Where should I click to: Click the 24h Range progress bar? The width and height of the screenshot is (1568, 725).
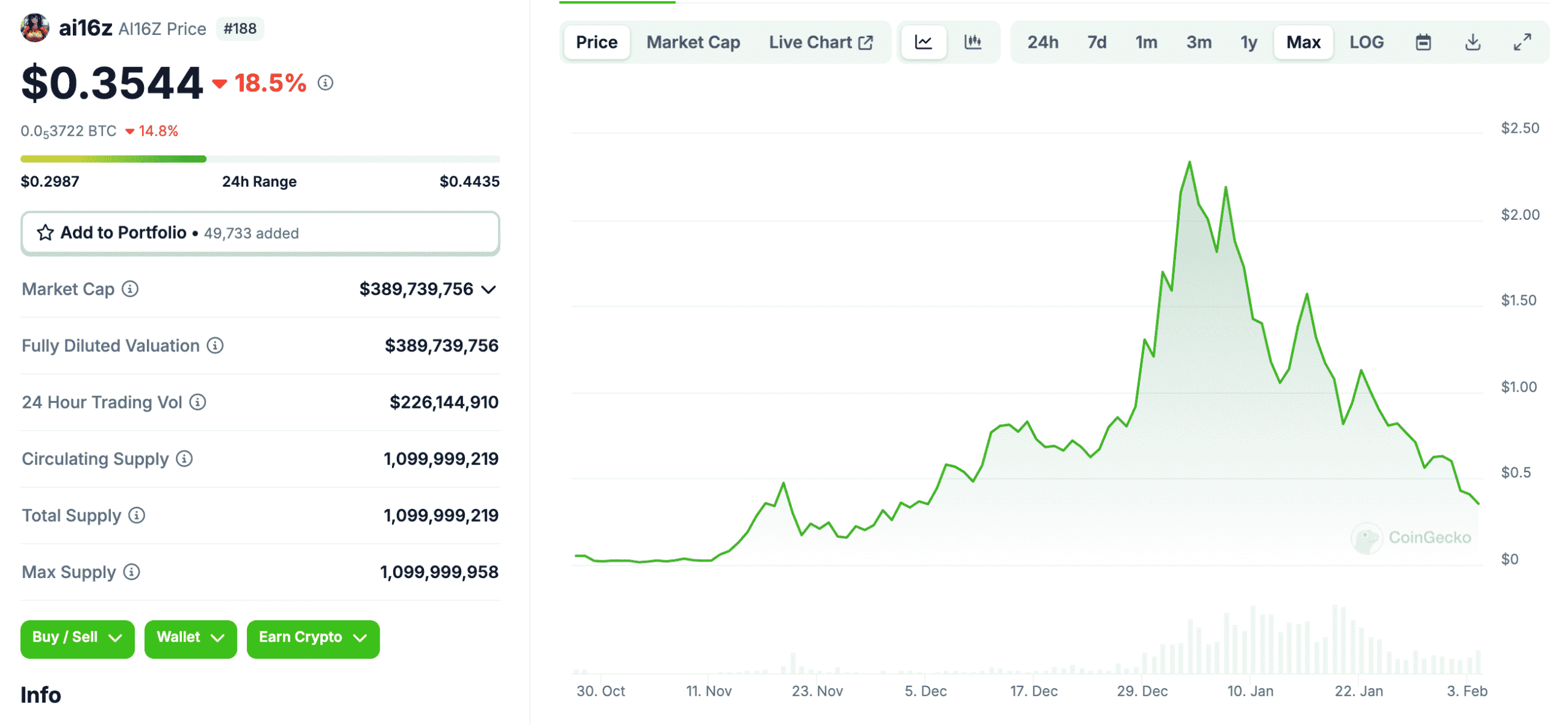click(x=260, y=159)
